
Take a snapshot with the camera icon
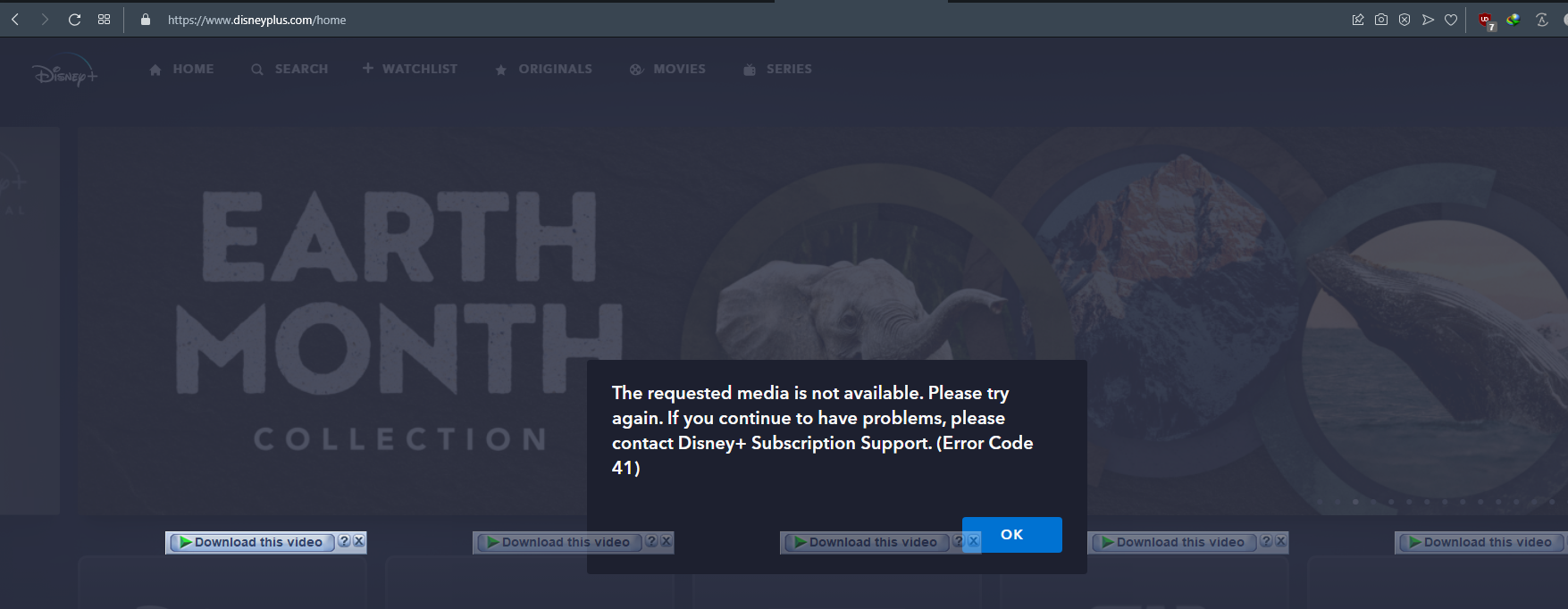tap(1381, 20)
